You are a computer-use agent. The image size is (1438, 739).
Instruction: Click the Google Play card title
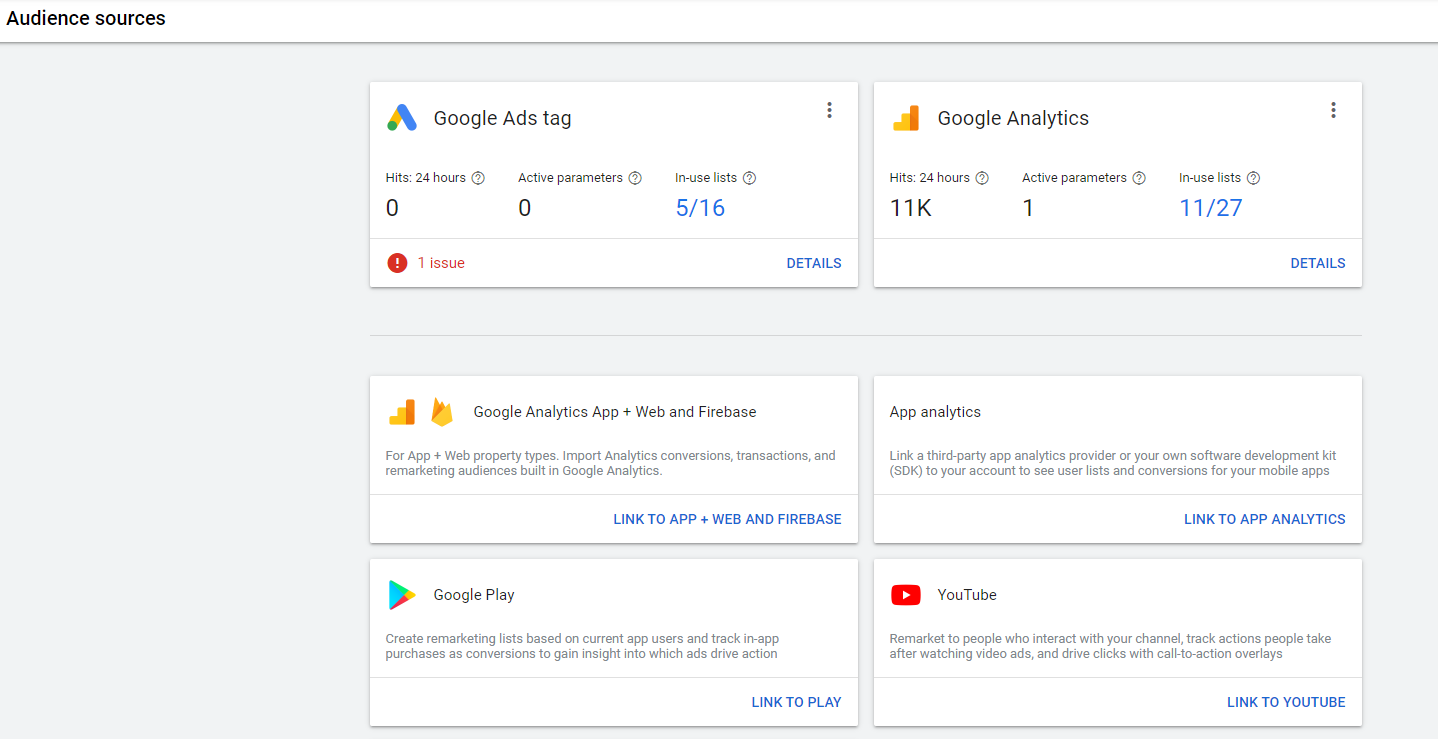coord(474,595)
